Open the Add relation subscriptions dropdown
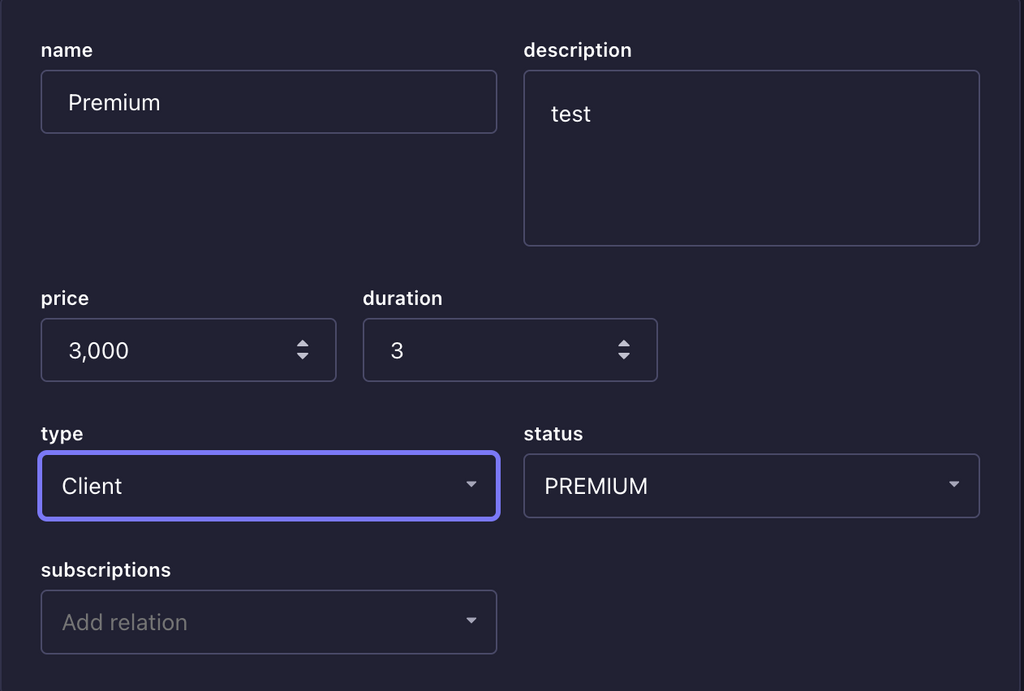Screen dimensions: 1024x691 pos(269,622)
